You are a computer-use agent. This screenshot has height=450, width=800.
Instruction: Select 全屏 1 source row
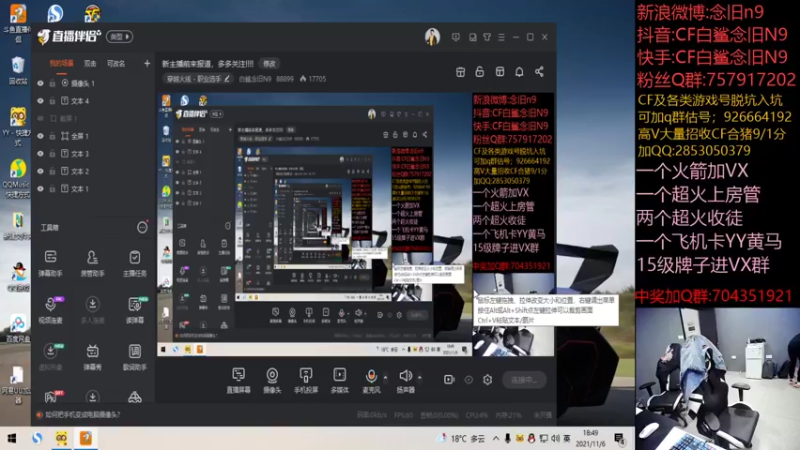[92, 136]
